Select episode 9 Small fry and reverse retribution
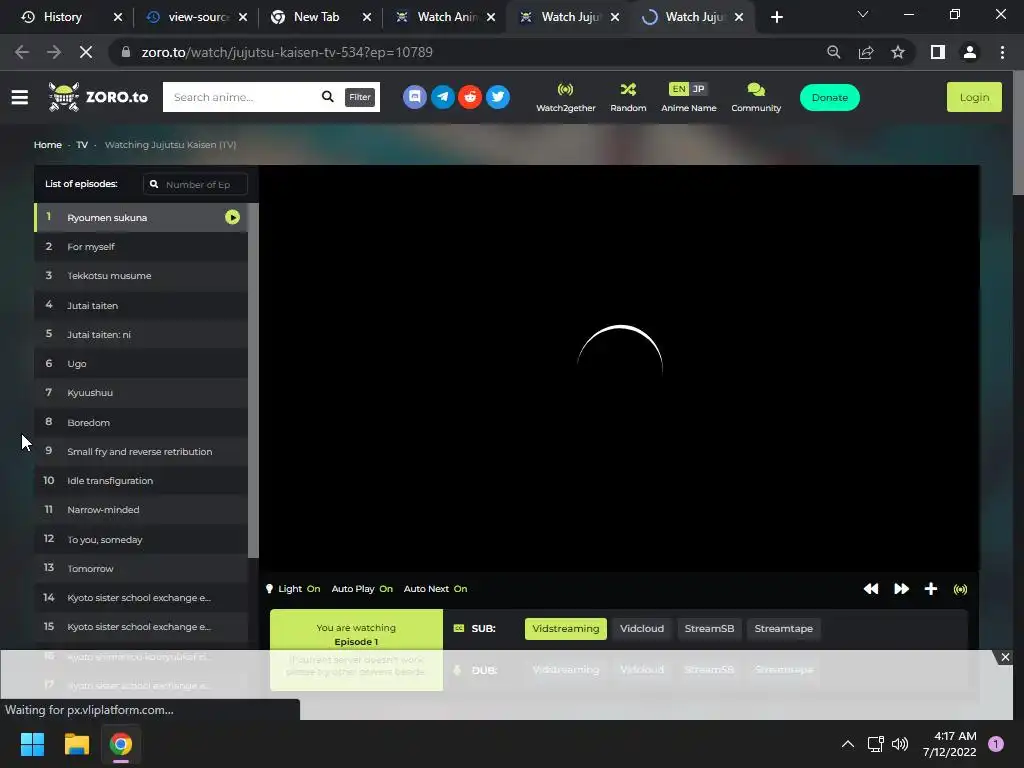1024x768 pixels. [x=141, y=451]
